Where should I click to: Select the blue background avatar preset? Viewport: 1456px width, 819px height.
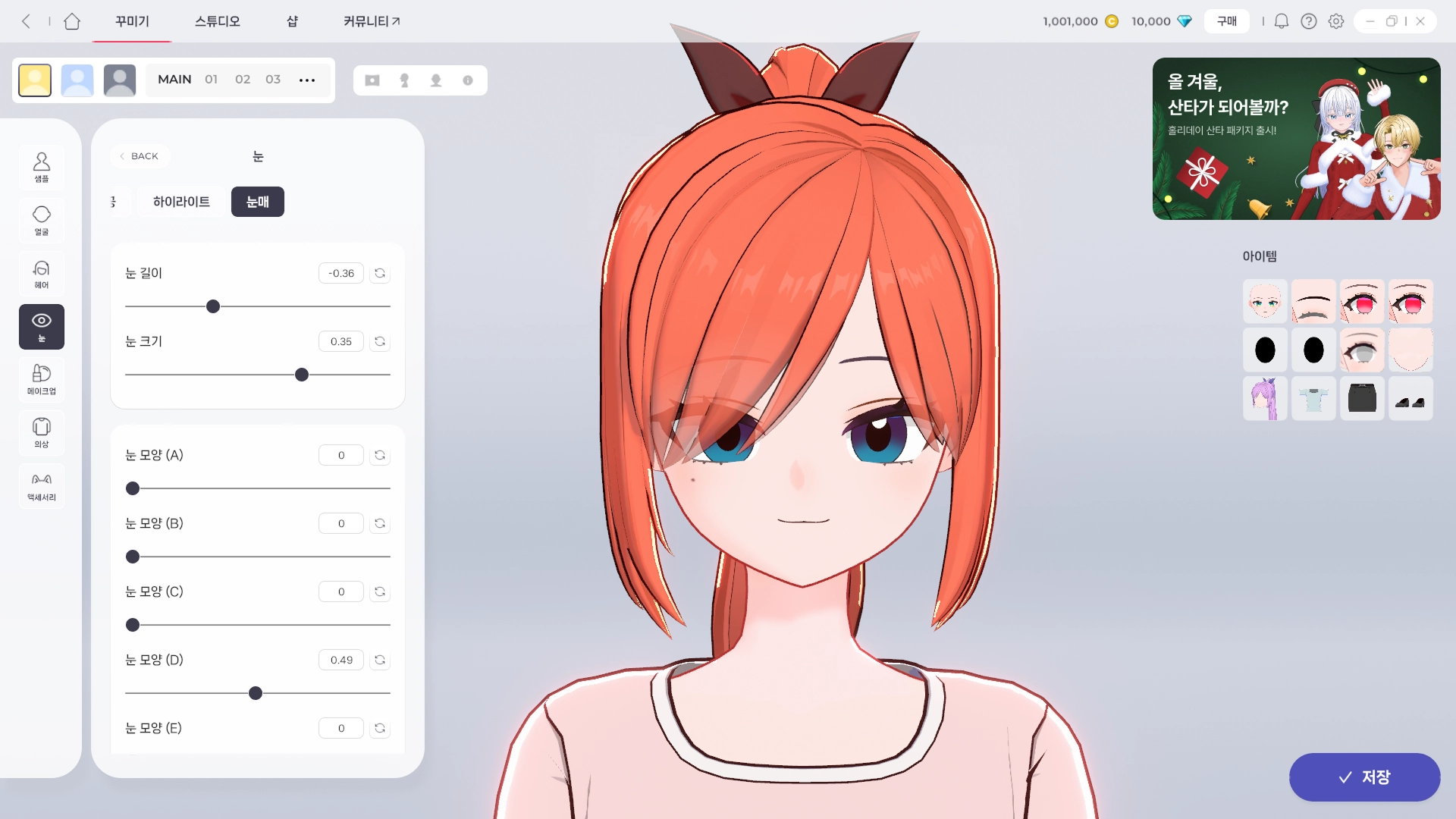(77, 80)
